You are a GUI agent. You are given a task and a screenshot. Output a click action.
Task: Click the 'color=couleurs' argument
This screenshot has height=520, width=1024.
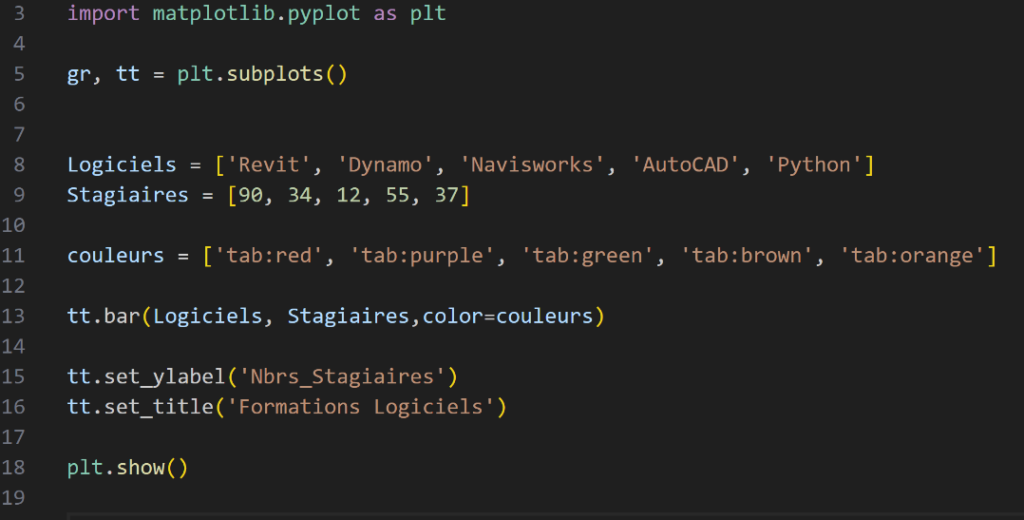point(508,316)
